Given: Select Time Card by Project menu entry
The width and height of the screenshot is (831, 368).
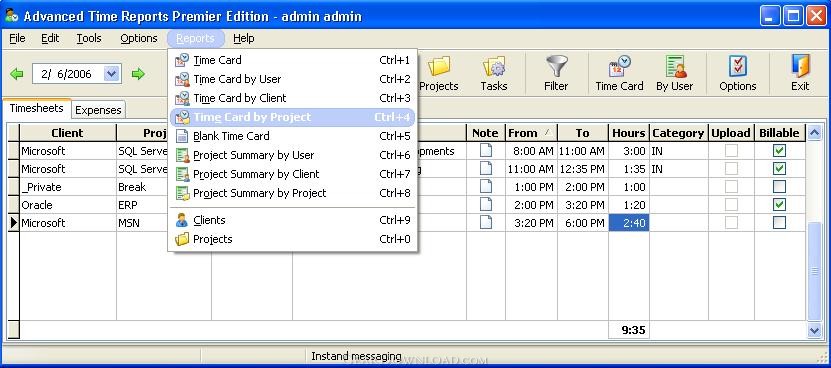Looking at the screenshot, I should pyautogui.click(x=292, y=117).
